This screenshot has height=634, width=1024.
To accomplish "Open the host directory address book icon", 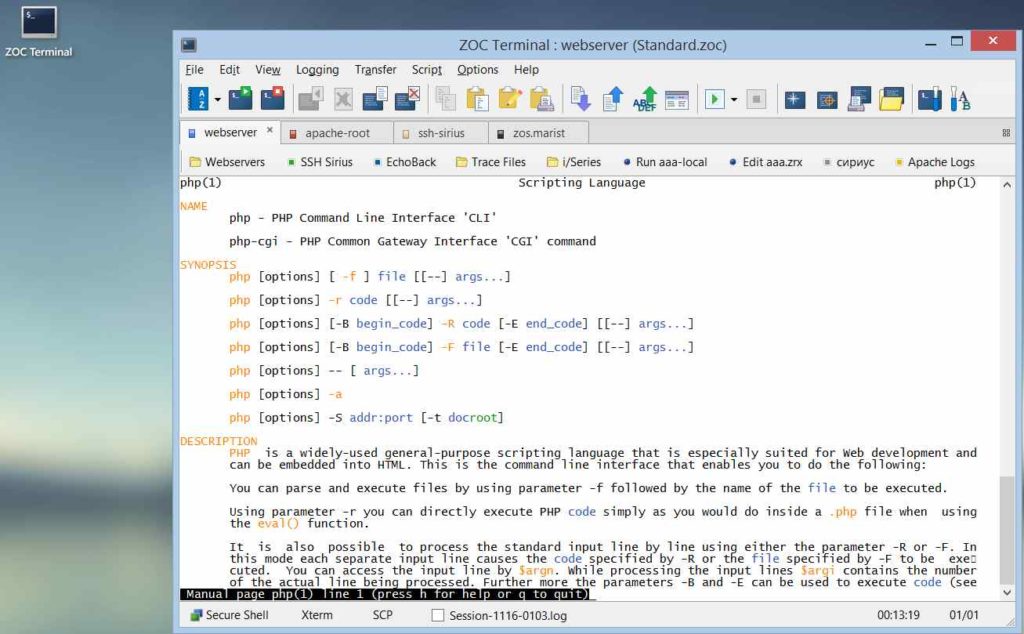I will 198,99.
